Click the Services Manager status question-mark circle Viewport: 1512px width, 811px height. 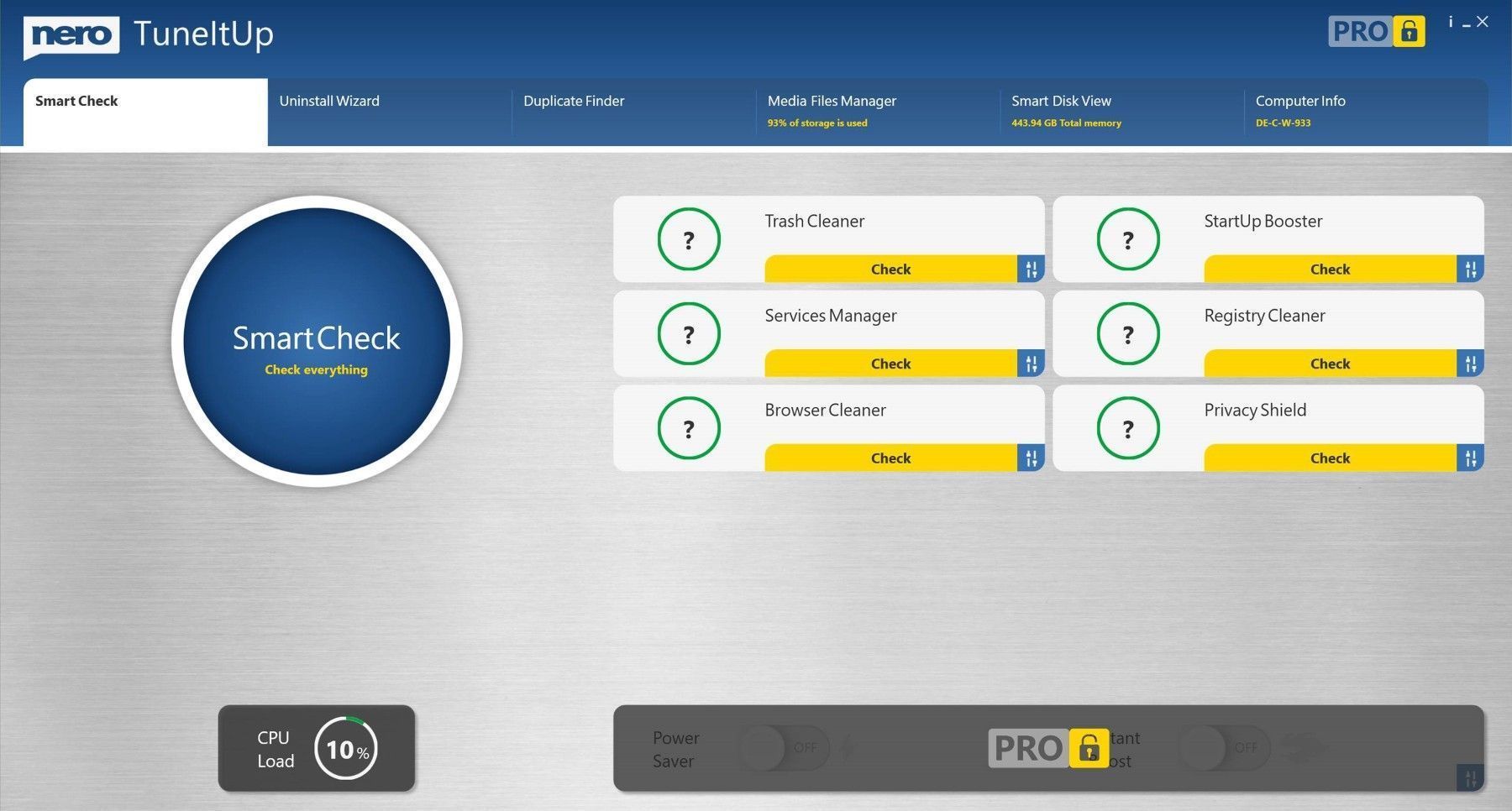[x=689, y=334]
